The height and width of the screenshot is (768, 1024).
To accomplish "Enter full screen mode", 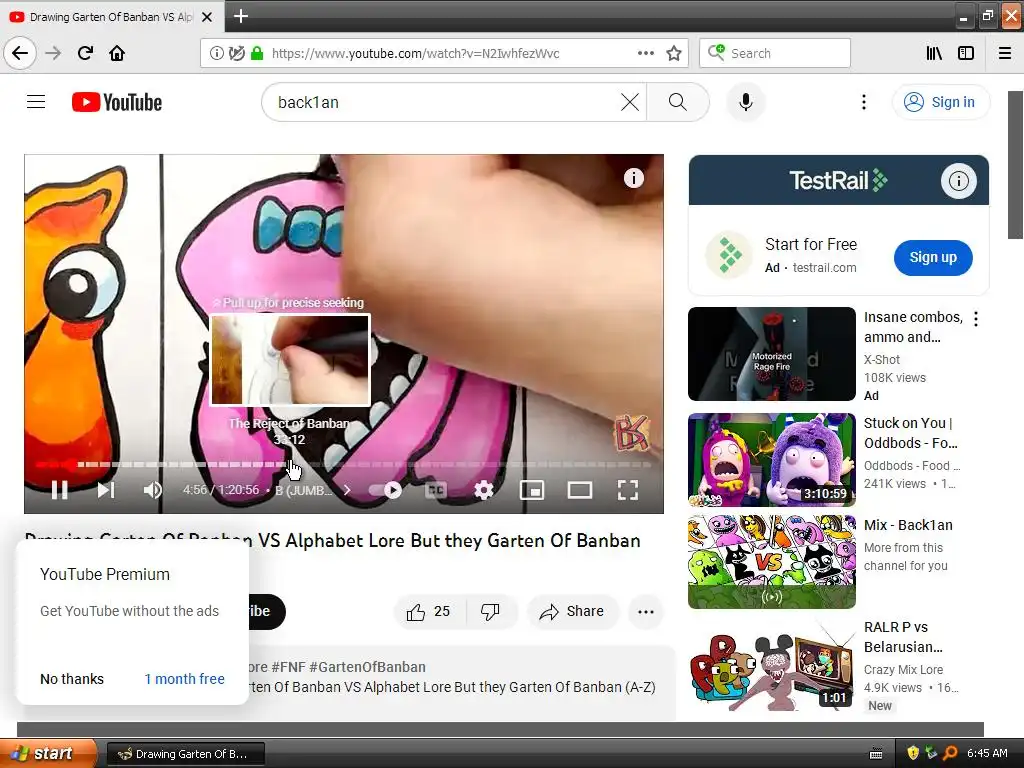I will (x=628, y=490).
